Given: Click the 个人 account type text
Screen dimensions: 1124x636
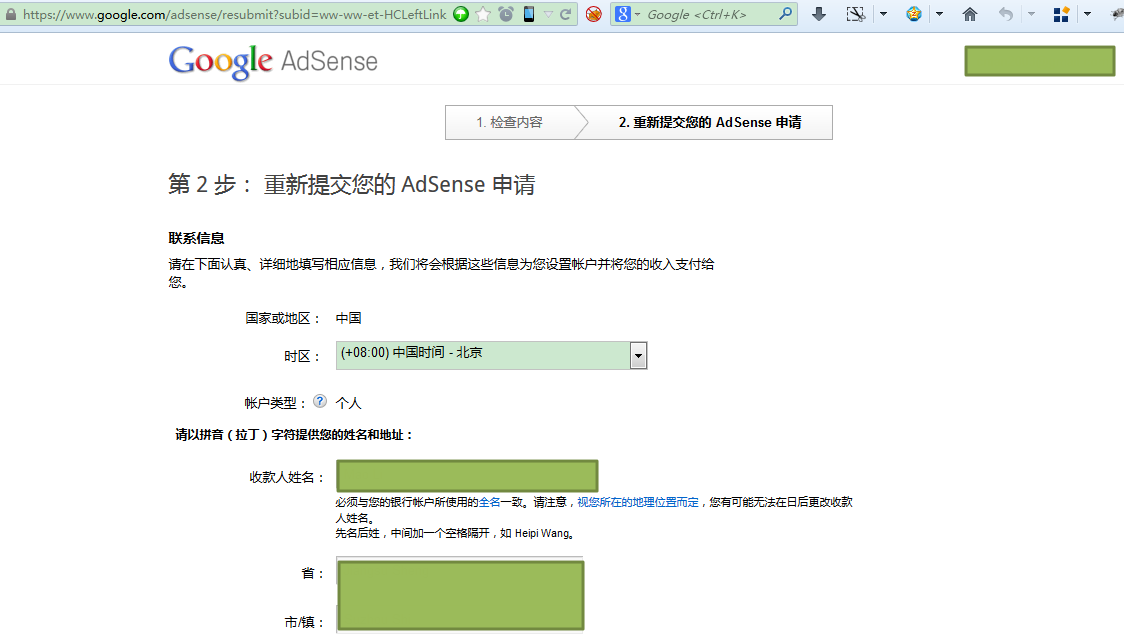Looking at the screenshot, I should pos(348,403).
